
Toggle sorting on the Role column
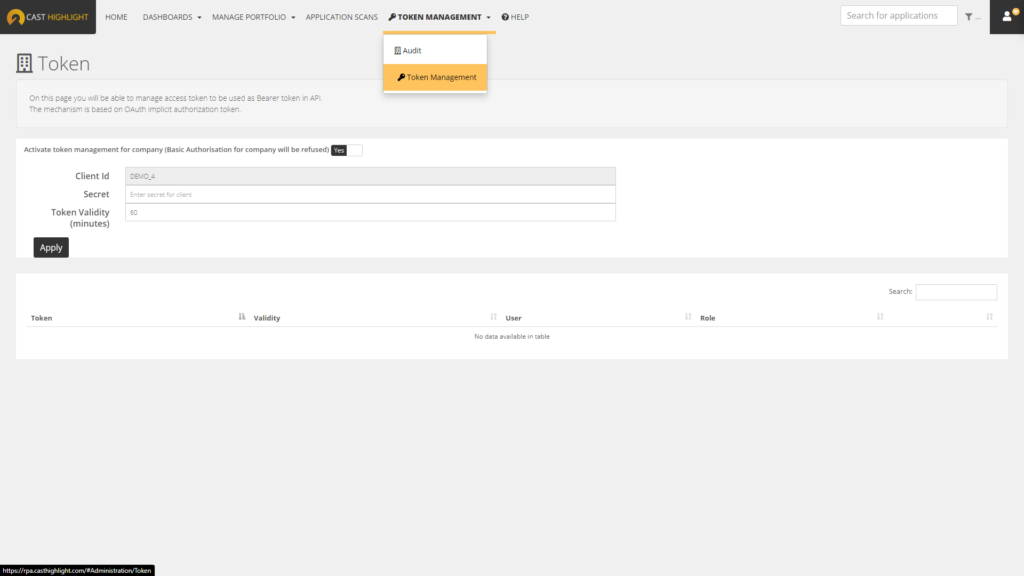tap(880, 316)
